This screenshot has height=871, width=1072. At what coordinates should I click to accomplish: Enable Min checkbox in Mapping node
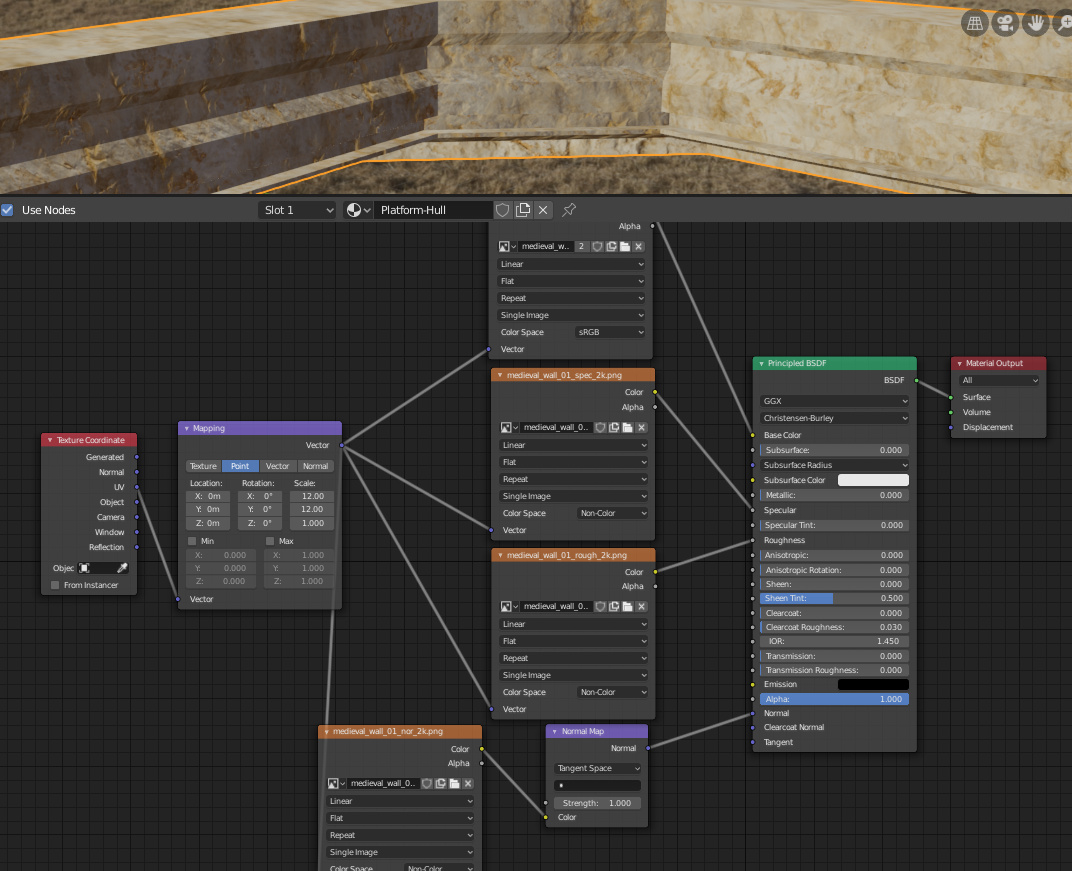tap(192, 541)
